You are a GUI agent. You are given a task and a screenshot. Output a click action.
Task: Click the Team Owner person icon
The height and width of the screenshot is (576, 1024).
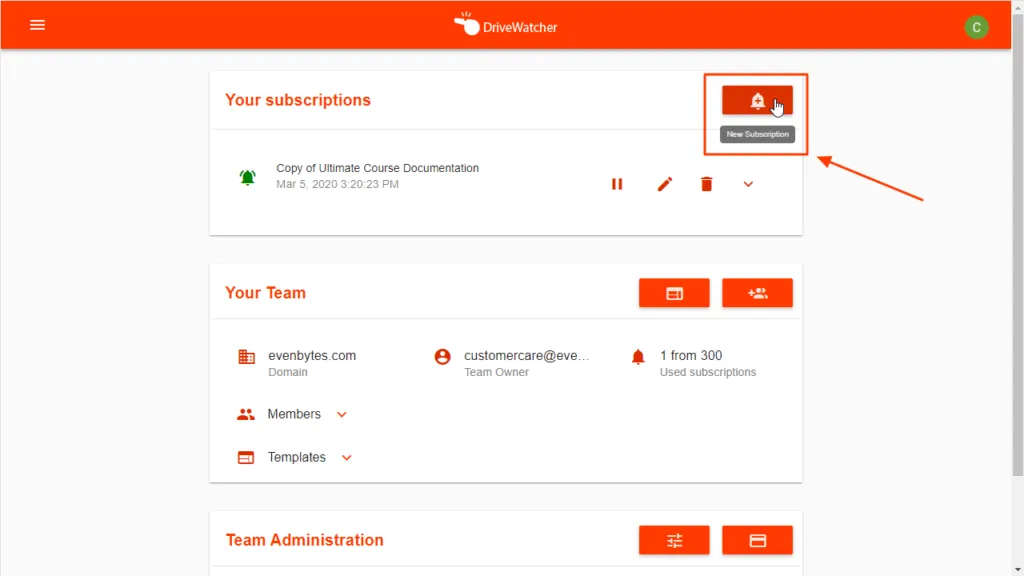[x=442, y=357]
